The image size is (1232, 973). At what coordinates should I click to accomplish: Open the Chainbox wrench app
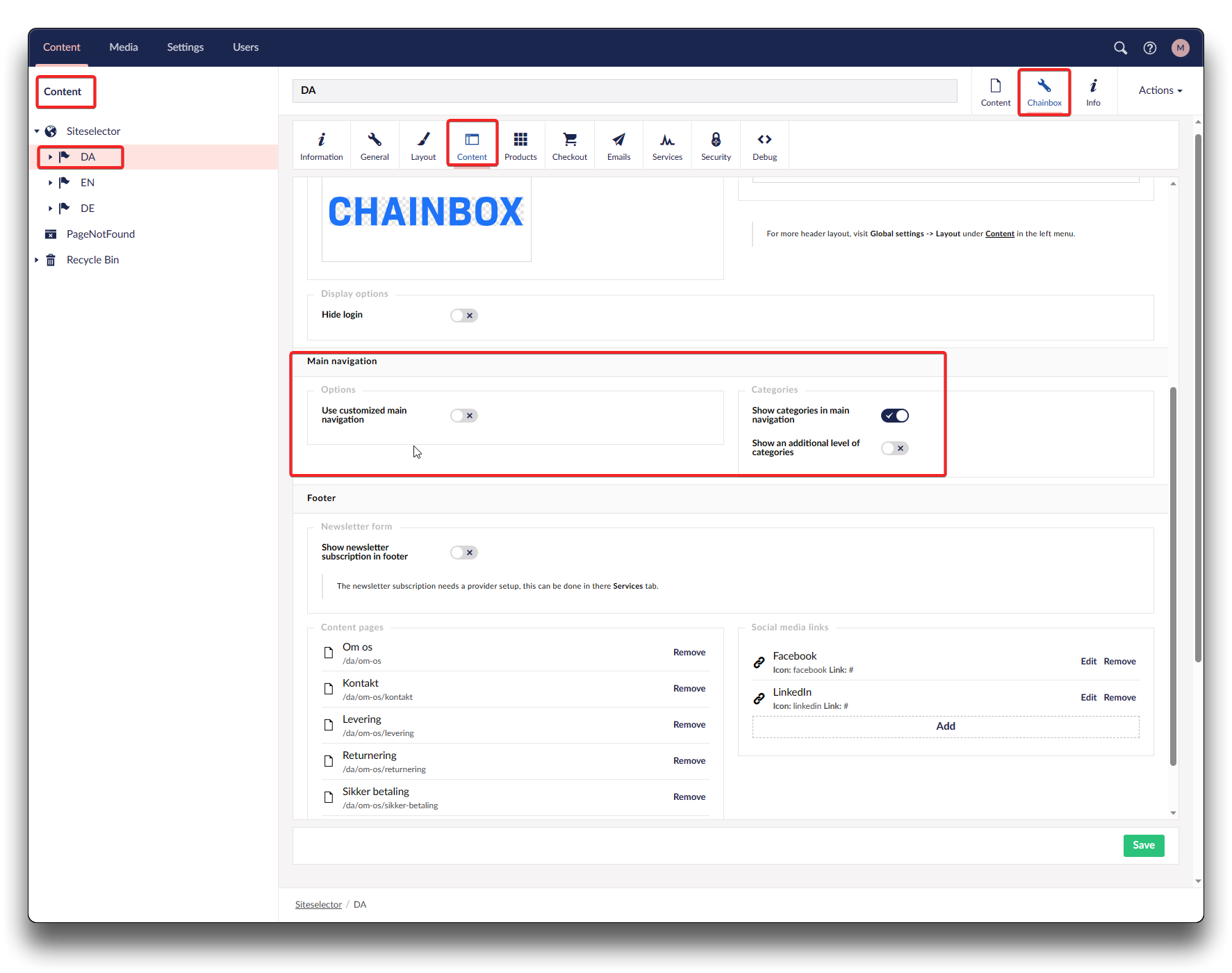(1044, 92)
